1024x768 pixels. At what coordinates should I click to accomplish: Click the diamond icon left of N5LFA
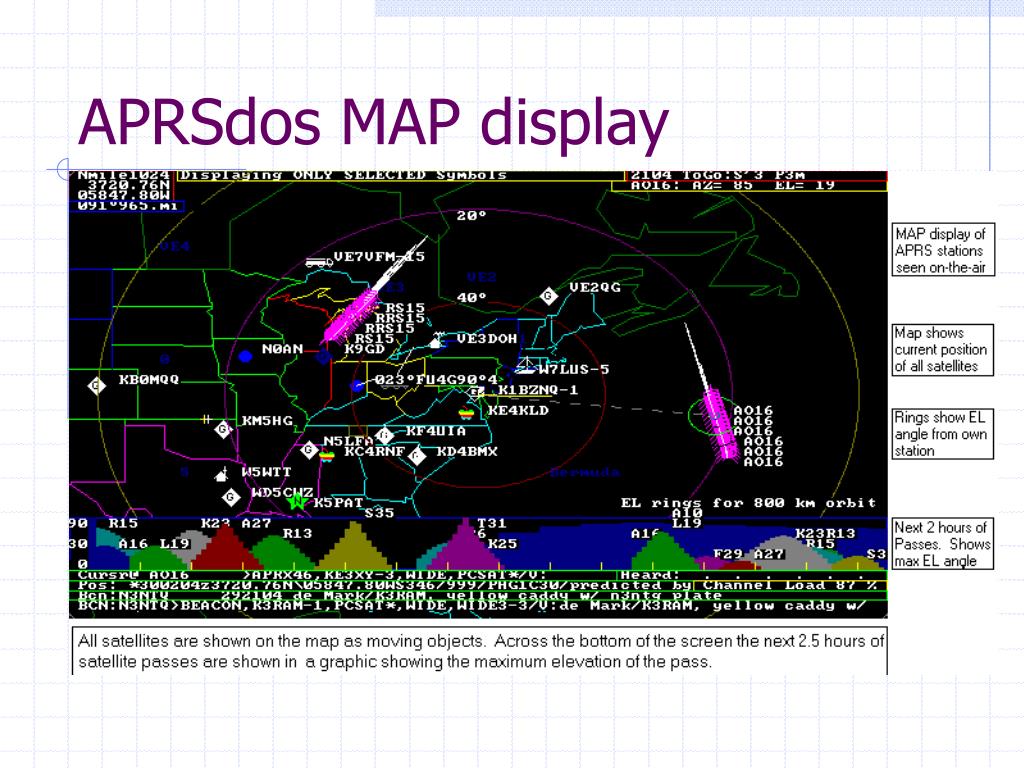309,449
